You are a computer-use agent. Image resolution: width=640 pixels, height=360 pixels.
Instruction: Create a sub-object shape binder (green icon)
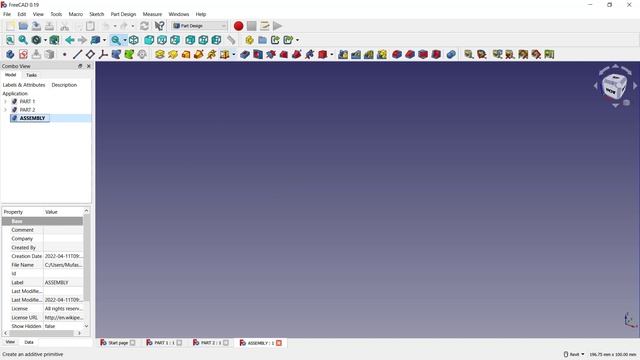pos(129,54)
